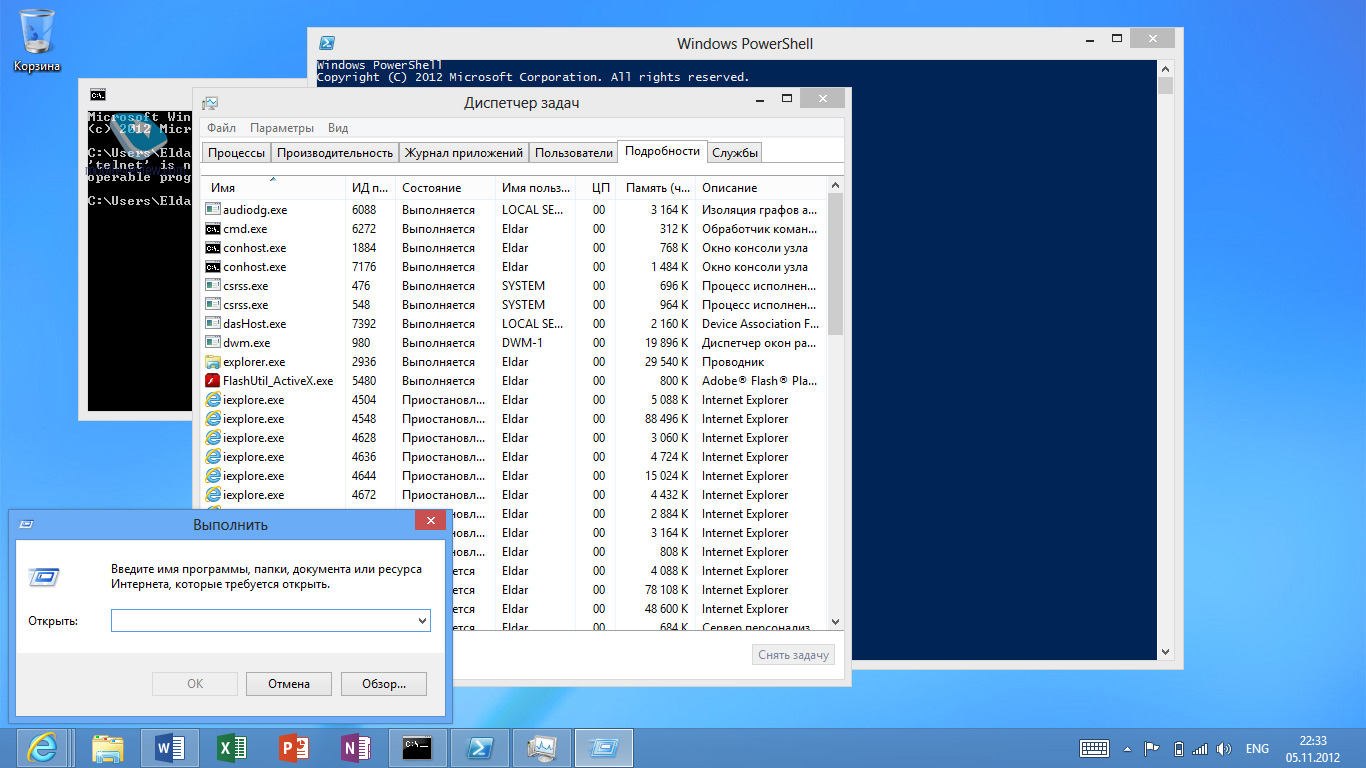
Task: Switch the ENG input language indicator
Action: coord(1257,748)
